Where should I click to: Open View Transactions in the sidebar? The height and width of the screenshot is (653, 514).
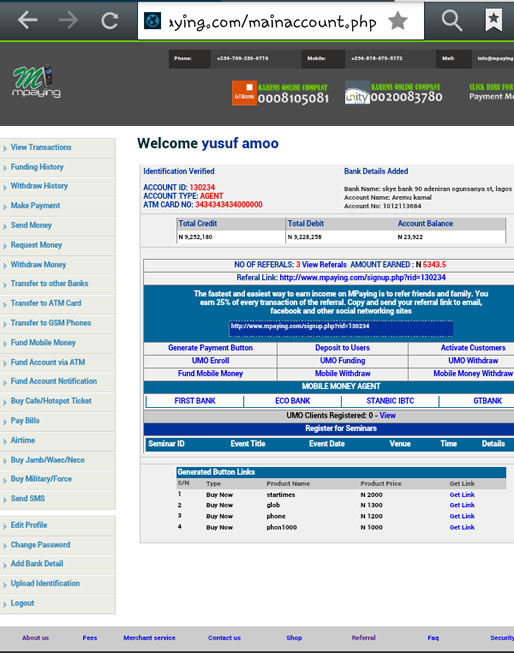[41, 147]
